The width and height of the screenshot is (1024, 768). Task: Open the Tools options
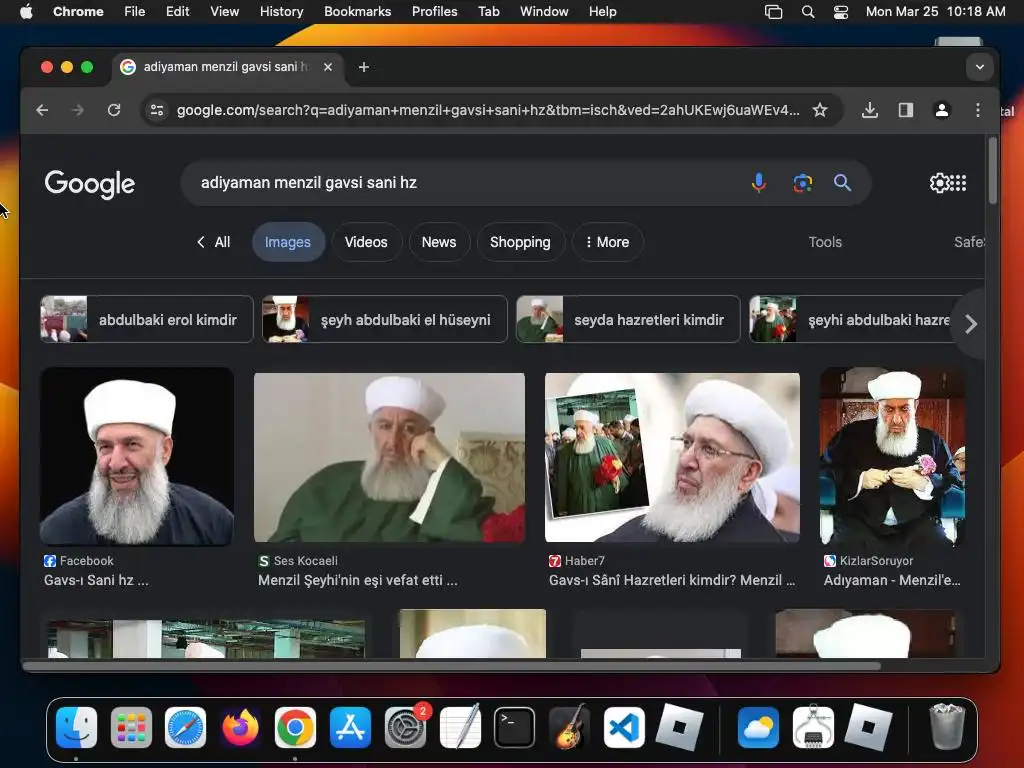click(x=825, y=242)
